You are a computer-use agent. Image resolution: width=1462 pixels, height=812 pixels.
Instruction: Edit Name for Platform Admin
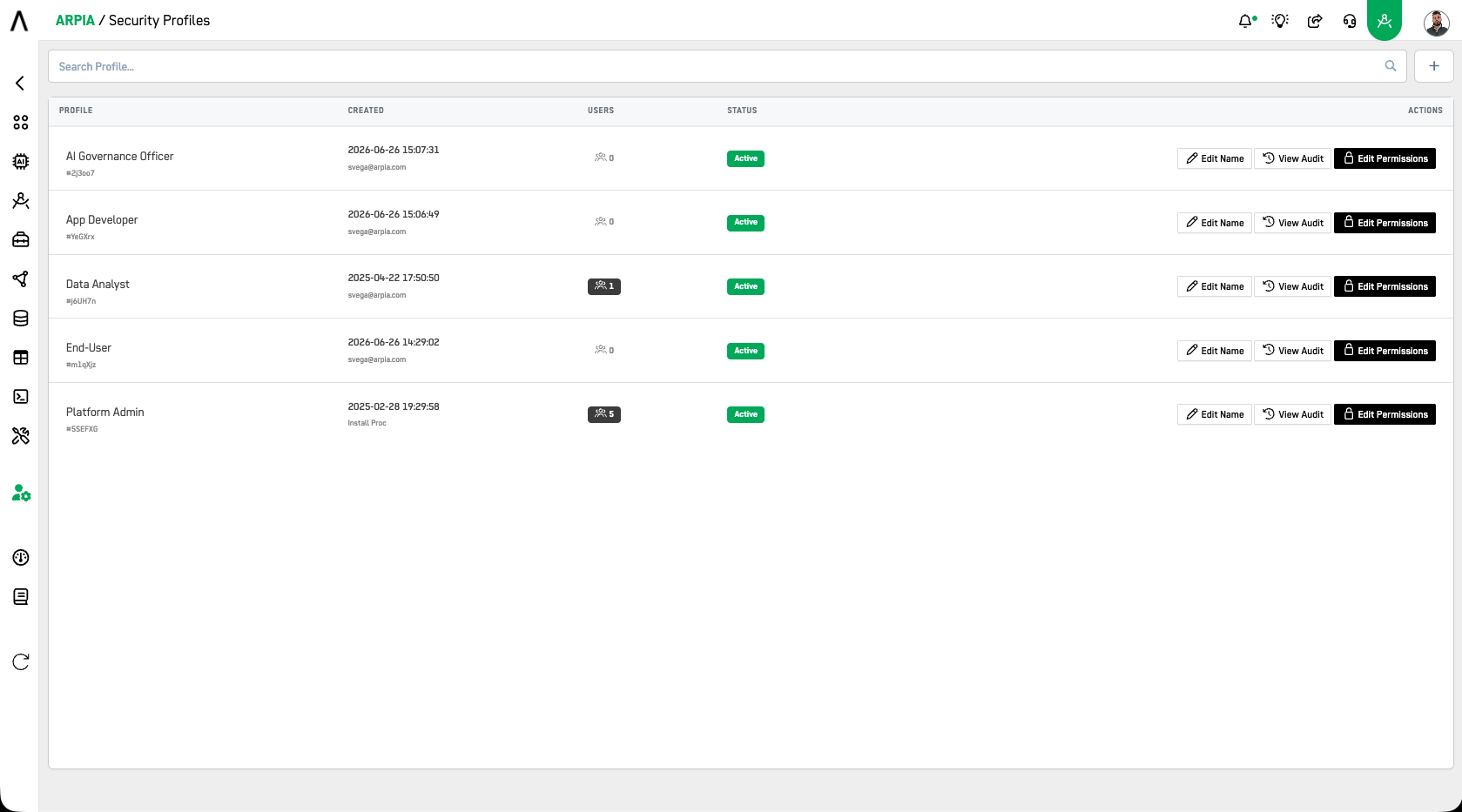point(1215,414)
